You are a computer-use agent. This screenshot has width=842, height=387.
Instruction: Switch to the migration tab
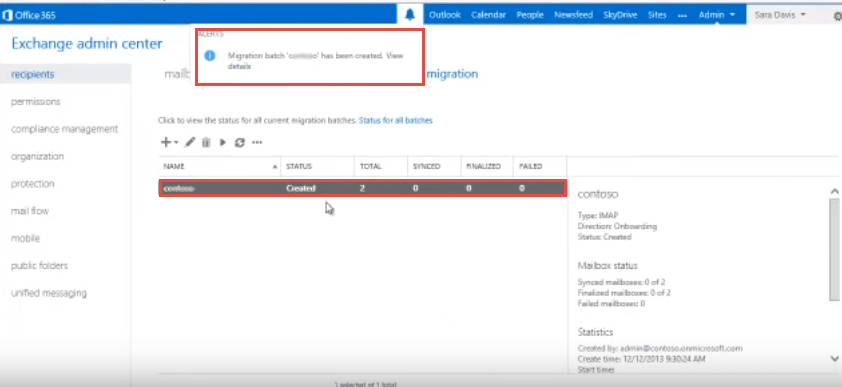click(x=452, y=74)
